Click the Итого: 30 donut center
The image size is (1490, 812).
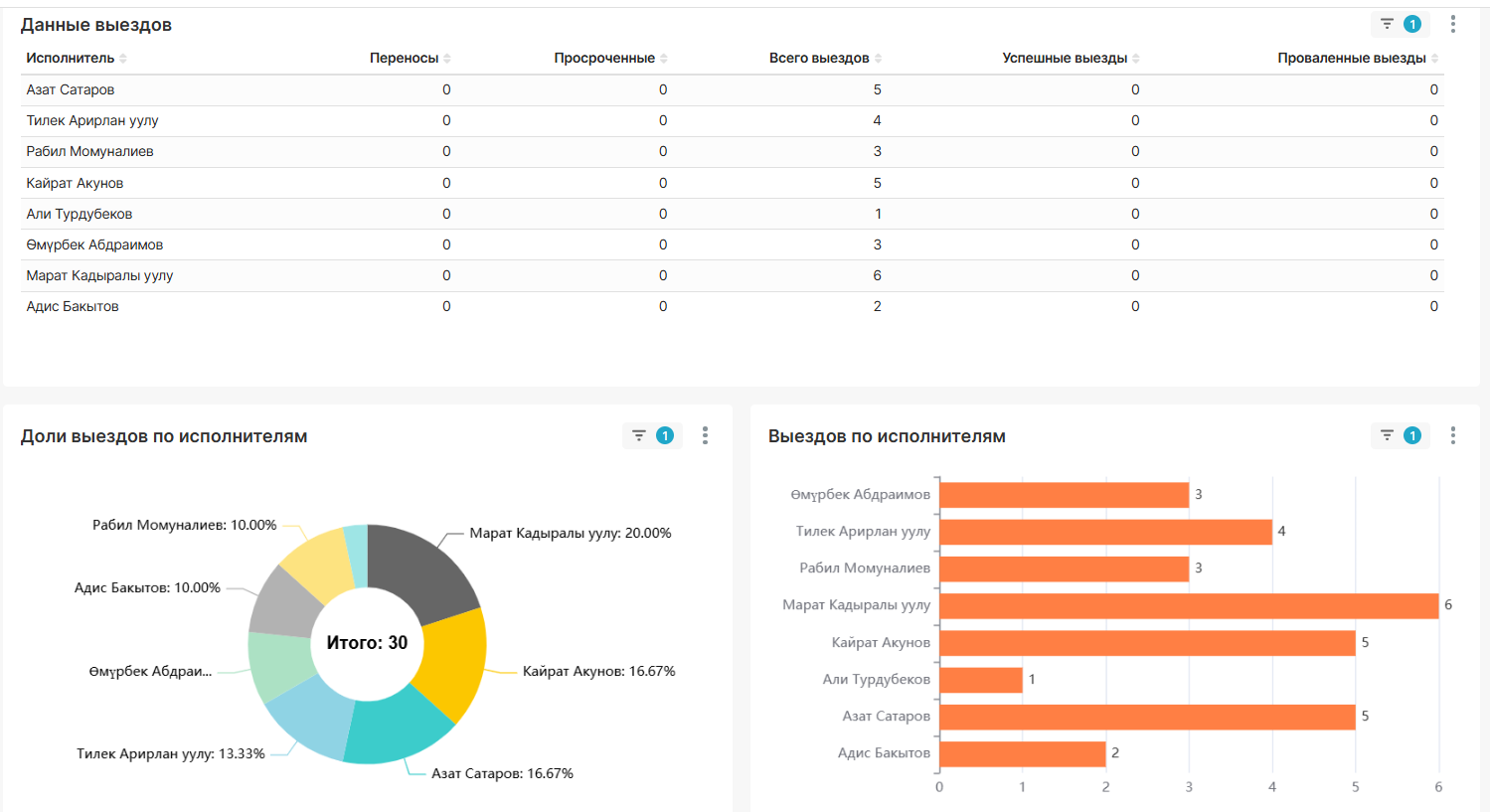click(x=367, y=643)
